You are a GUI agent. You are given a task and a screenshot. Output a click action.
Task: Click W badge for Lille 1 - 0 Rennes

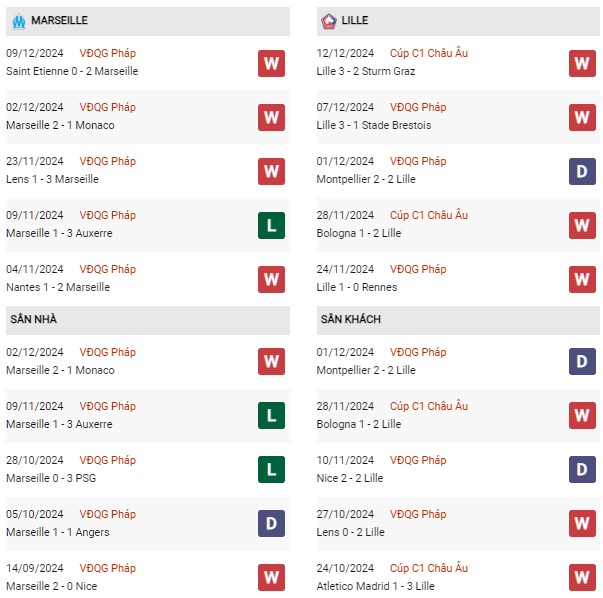[x=582, y=280]
